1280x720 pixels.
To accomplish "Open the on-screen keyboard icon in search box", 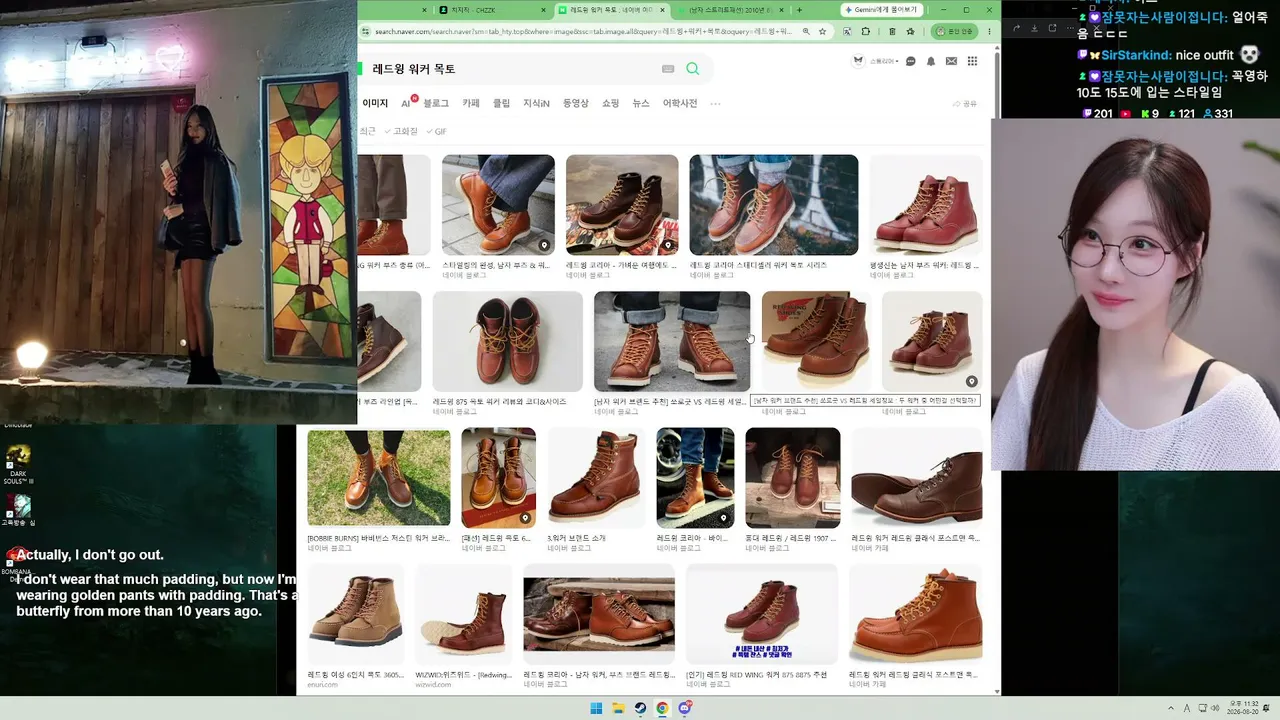I will (x=668, y=69).
